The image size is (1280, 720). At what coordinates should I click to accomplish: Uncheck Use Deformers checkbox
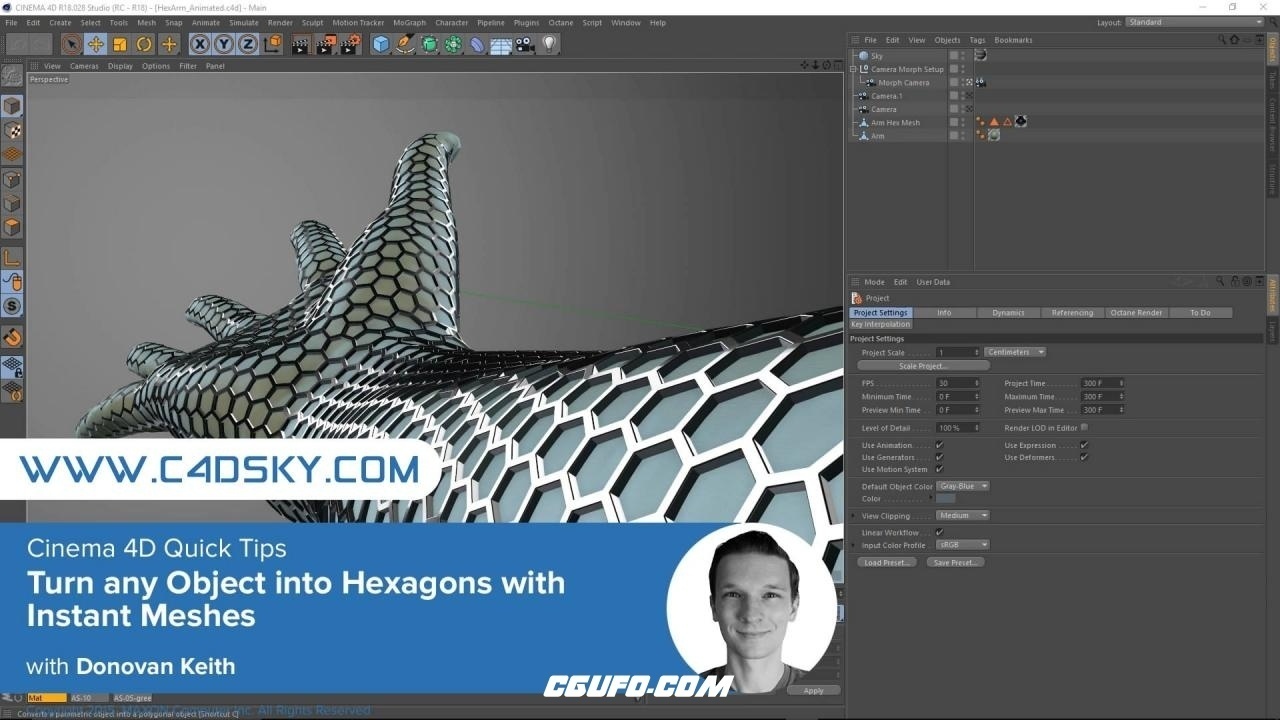click(1084, 457)
